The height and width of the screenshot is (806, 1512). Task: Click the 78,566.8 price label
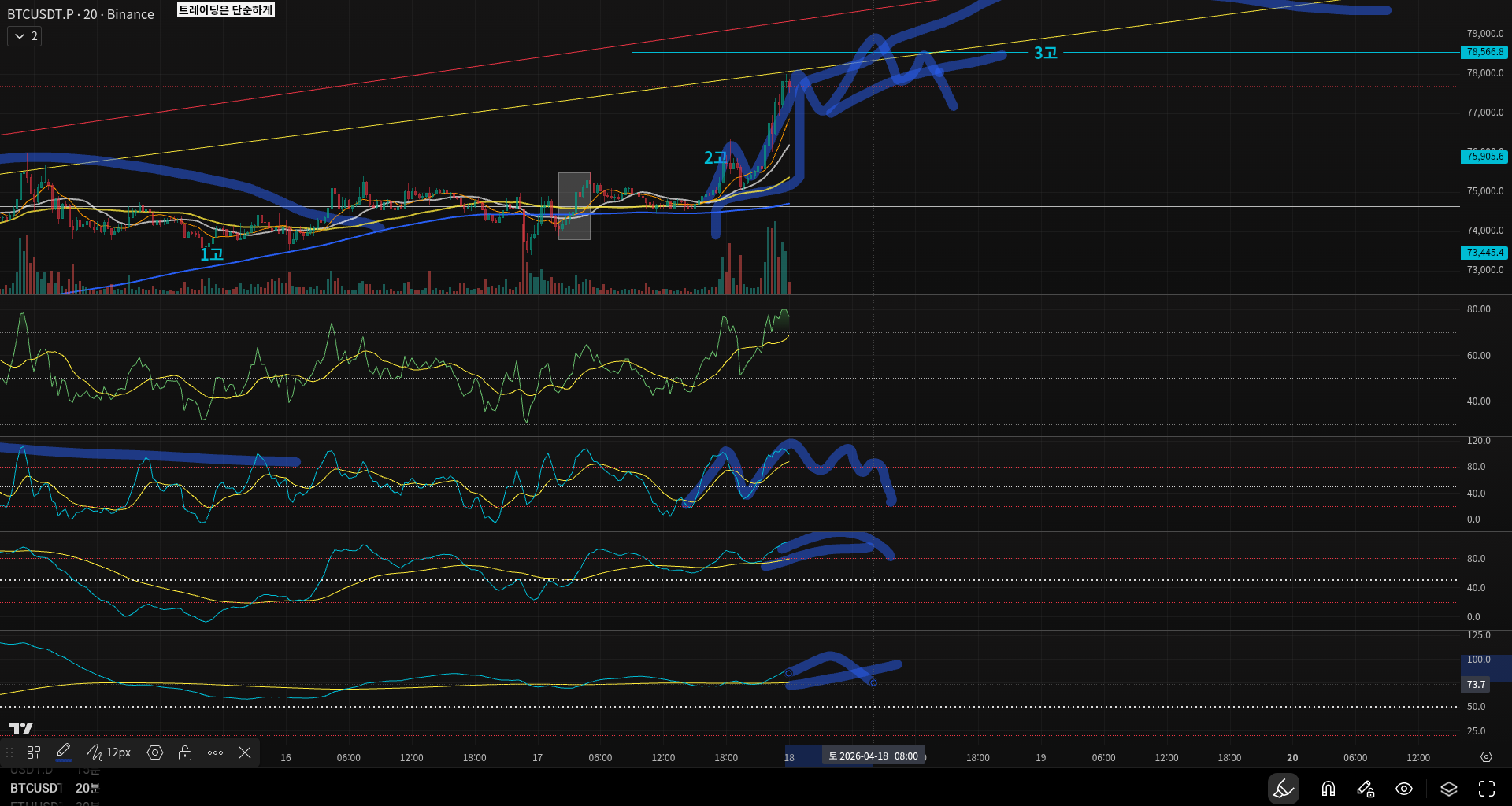(1484, 52)
